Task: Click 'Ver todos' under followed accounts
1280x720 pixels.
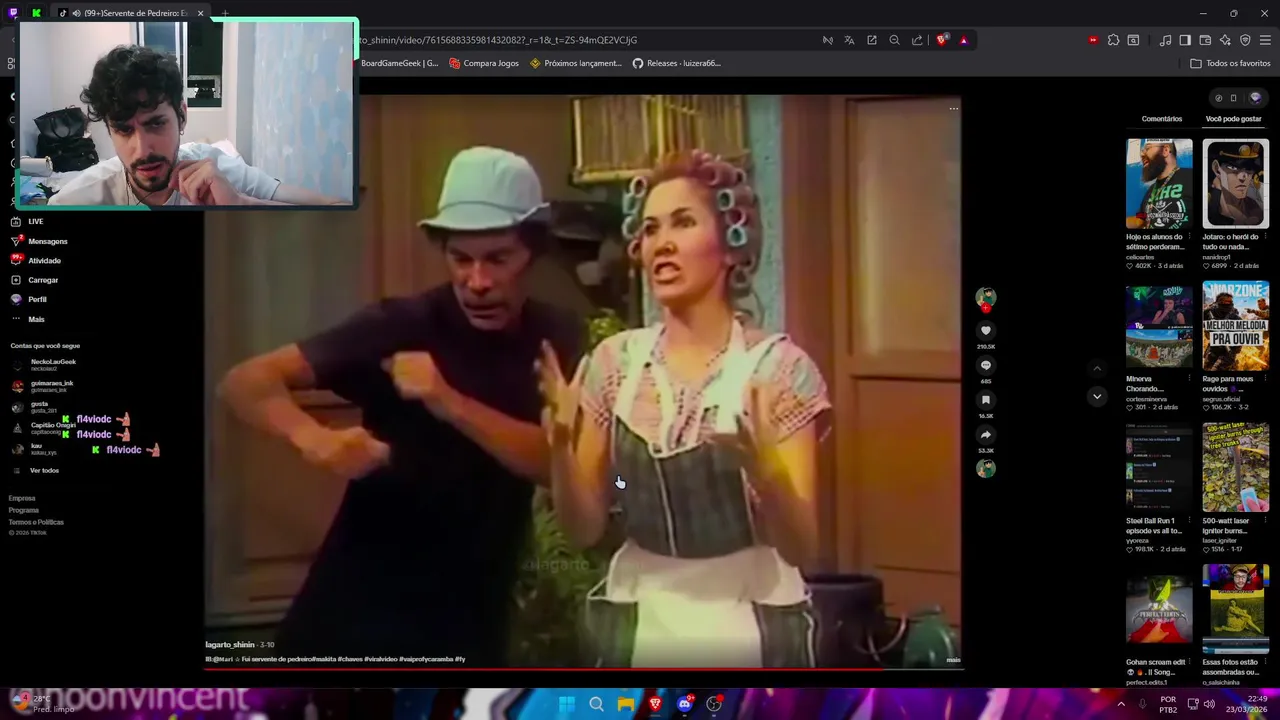Action: pyautogui.click(x=44, y=470)
